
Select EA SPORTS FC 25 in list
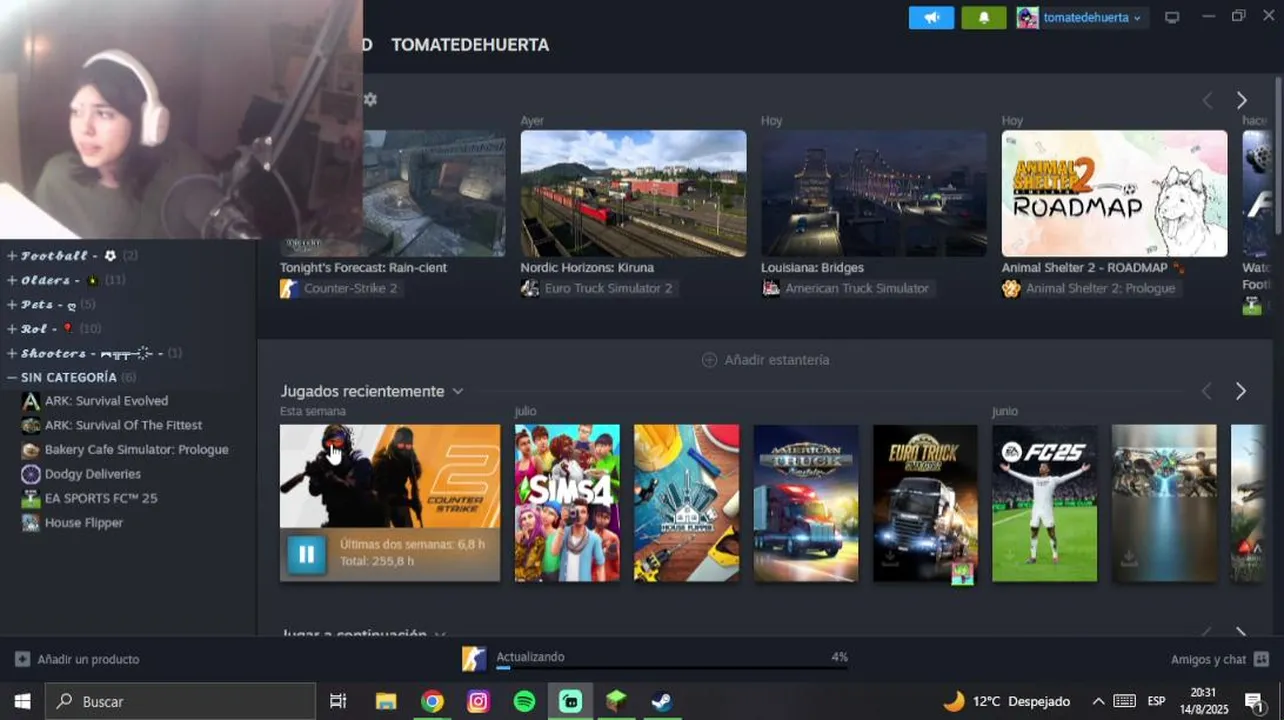[x=100, y=498]
